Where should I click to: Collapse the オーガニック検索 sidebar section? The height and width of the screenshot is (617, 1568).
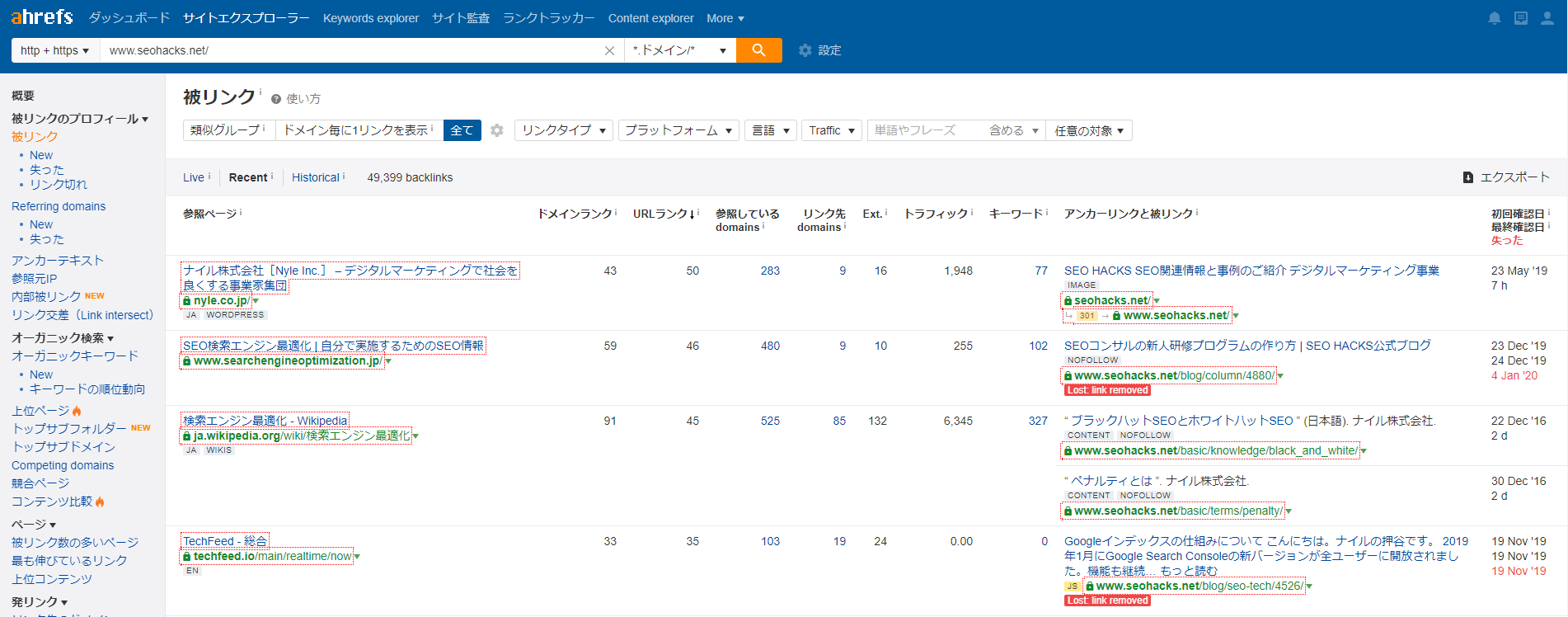point(63,338)
